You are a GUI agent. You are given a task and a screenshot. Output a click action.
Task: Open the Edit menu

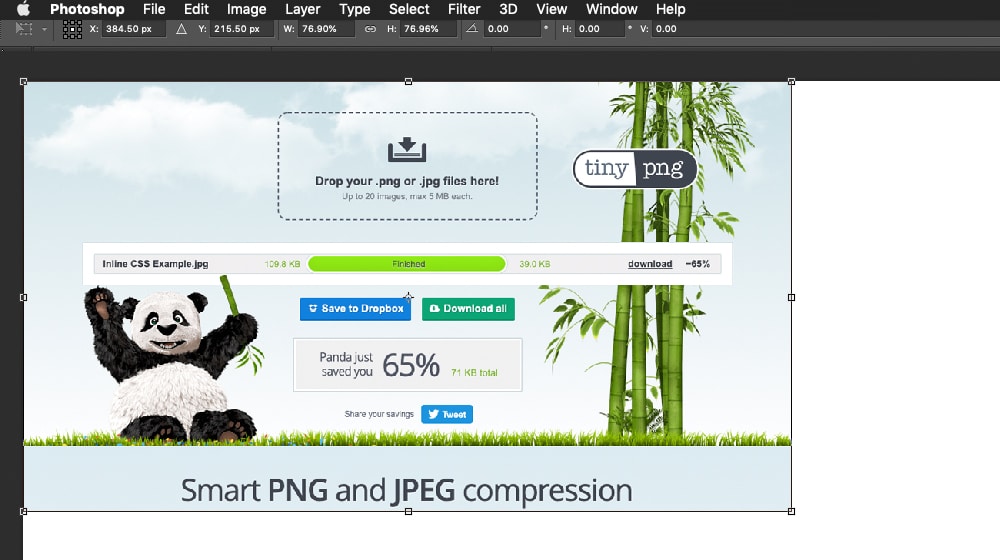click(x=196, y=9)
